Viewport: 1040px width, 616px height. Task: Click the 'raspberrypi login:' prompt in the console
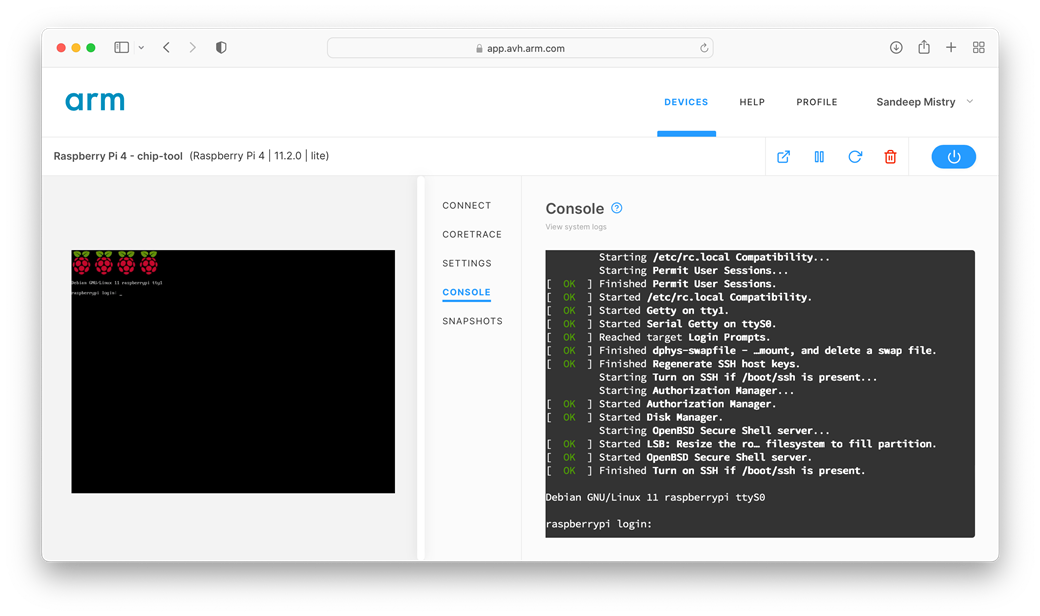pos(598,524)
